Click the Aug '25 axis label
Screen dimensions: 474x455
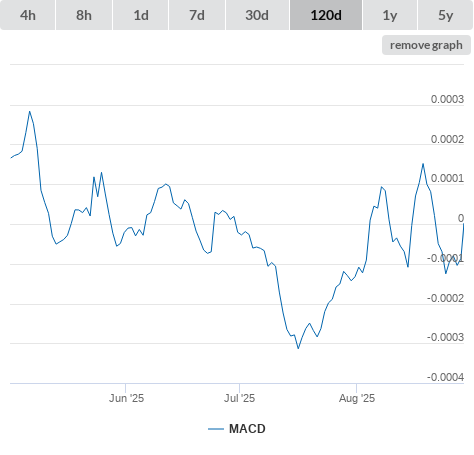357,398
